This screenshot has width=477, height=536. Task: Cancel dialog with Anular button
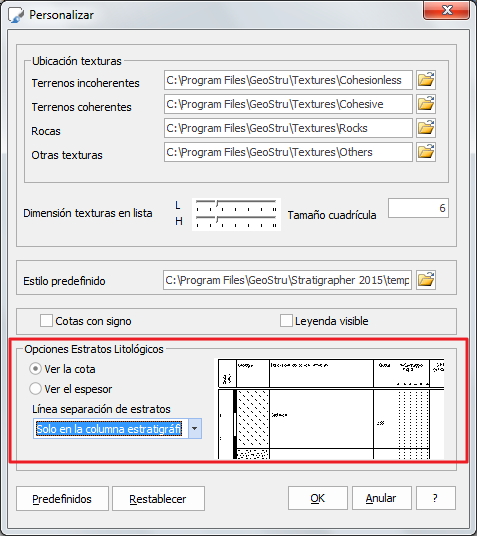click(x=382, y=498)
